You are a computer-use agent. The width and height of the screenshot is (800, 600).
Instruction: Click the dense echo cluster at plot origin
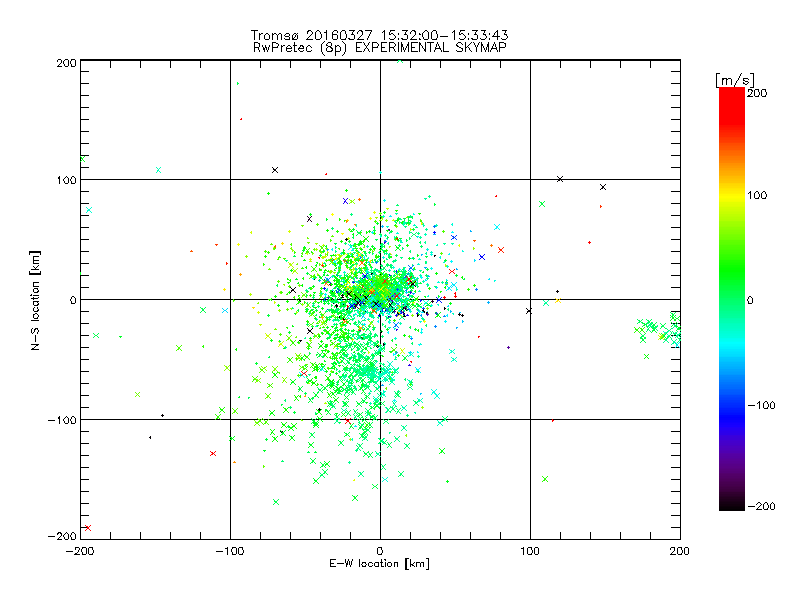[380, 293]
